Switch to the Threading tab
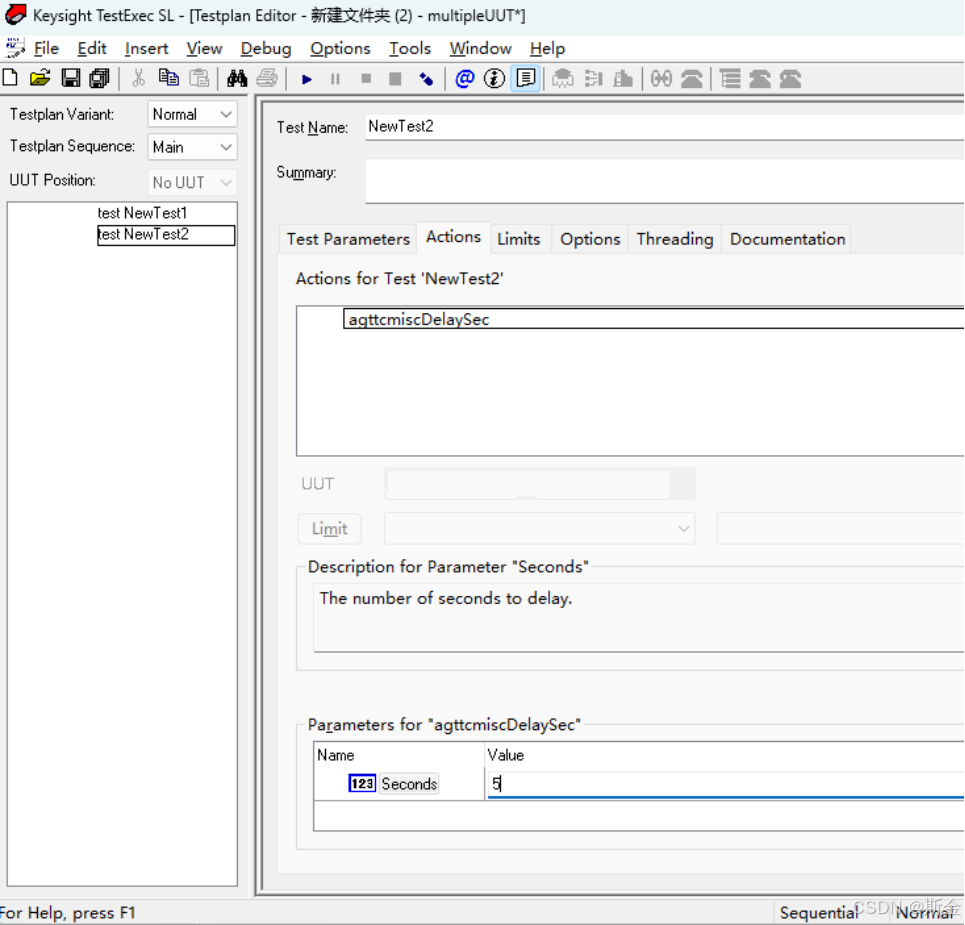The image size is (965, 925). coord(675,239)
